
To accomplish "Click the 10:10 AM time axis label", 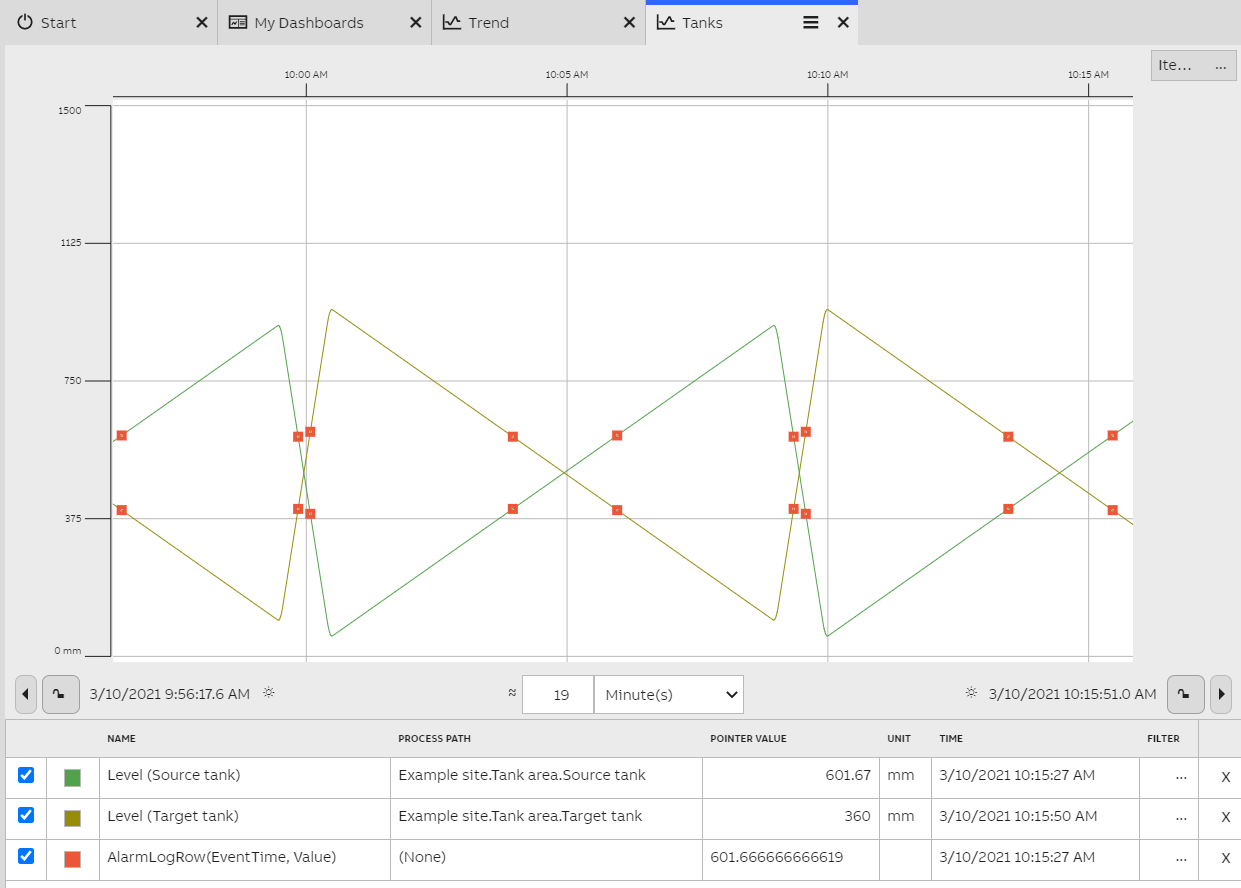I will point(828,74).
